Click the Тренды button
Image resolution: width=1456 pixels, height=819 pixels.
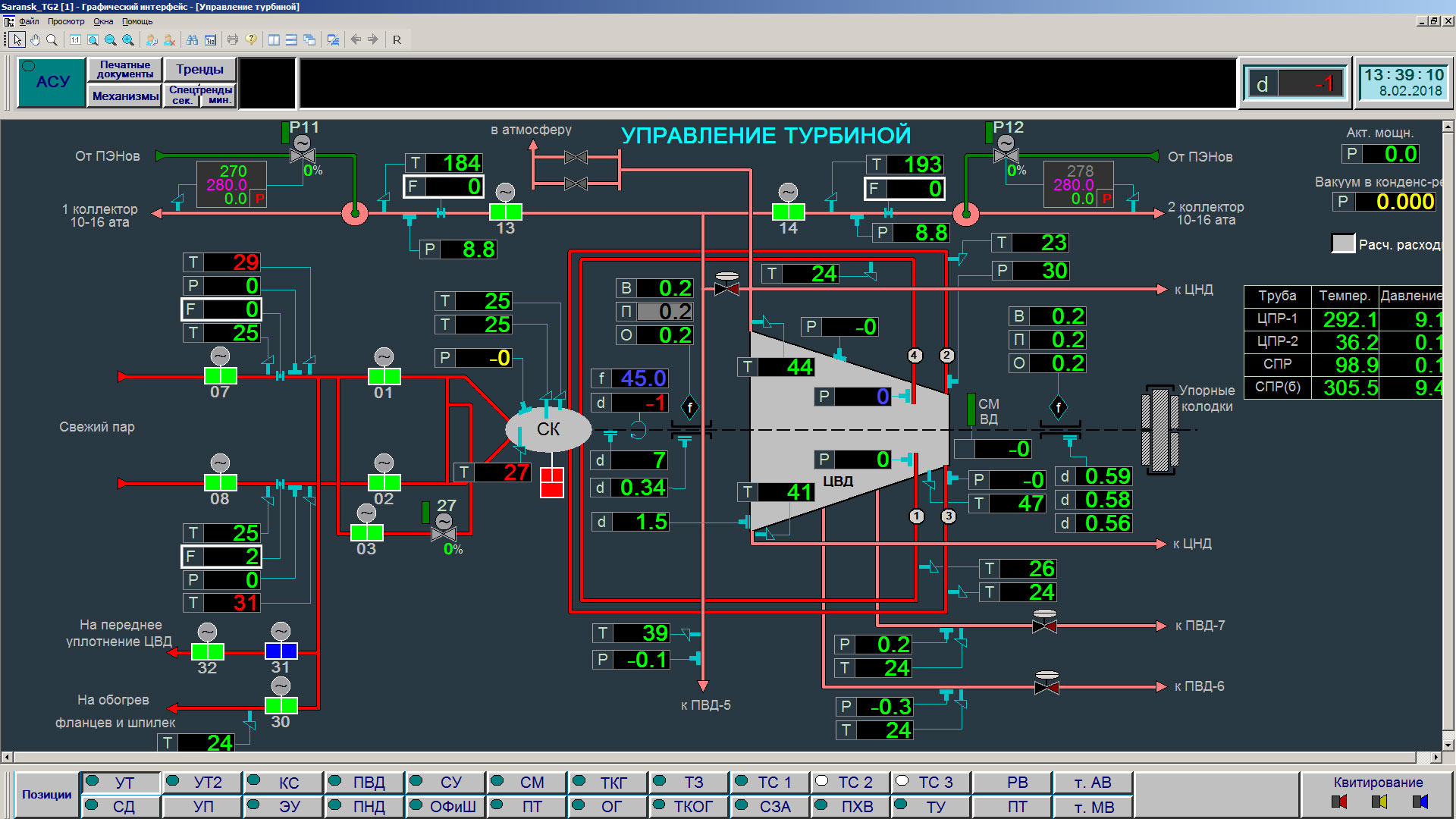tap(199, 70)
